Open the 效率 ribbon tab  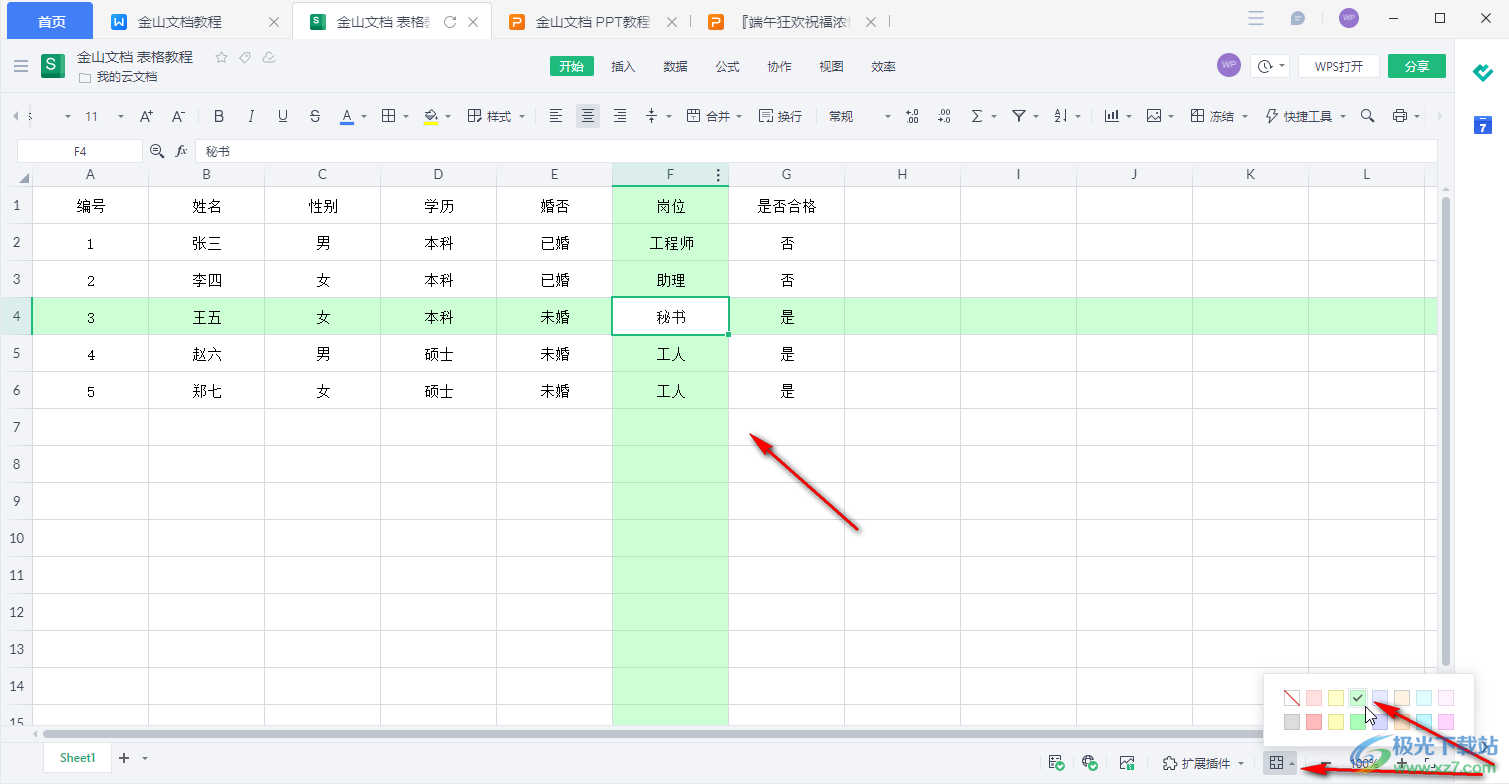click(883, 66)
